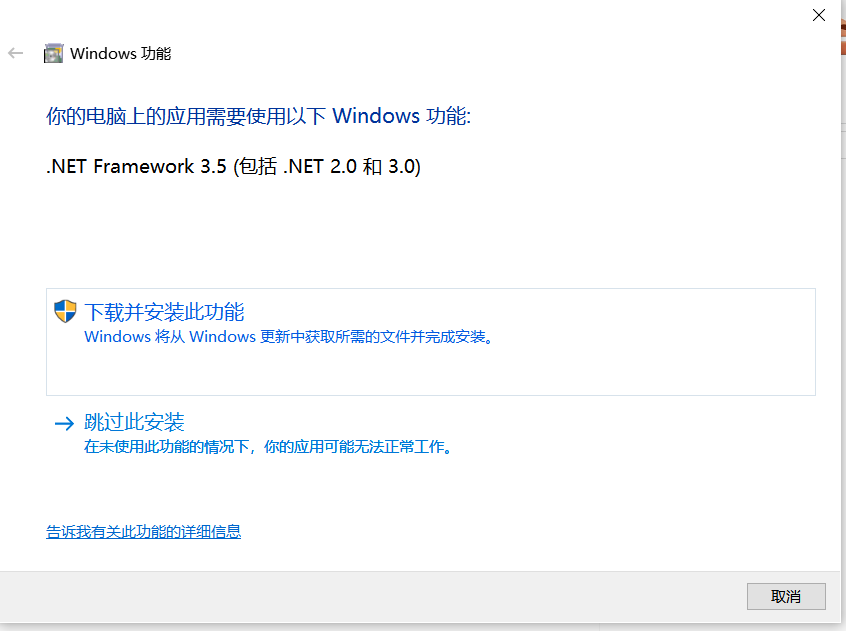Click the Windows 功能 app icon

tap(53, 53)
